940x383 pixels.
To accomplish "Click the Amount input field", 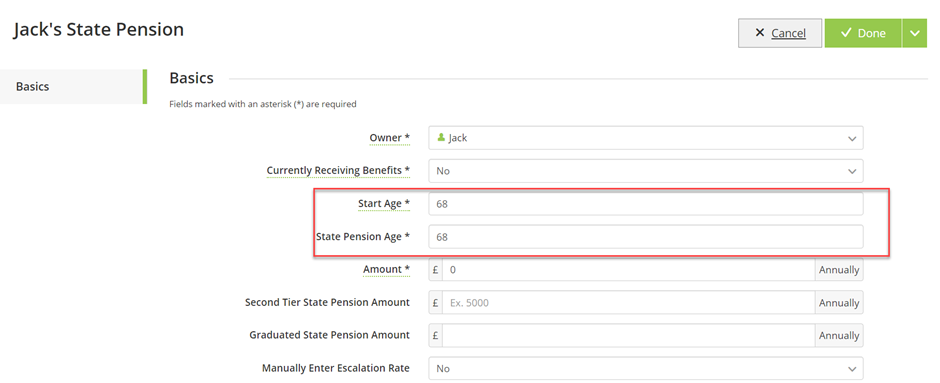I will 628,270.
